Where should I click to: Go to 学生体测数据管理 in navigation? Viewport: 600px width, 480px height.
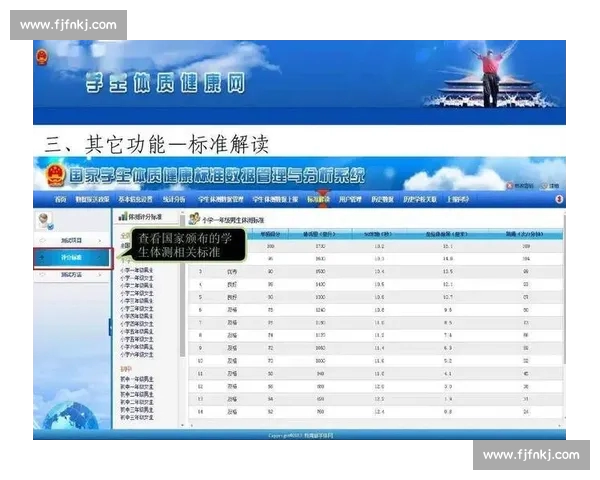coord(220,199)
